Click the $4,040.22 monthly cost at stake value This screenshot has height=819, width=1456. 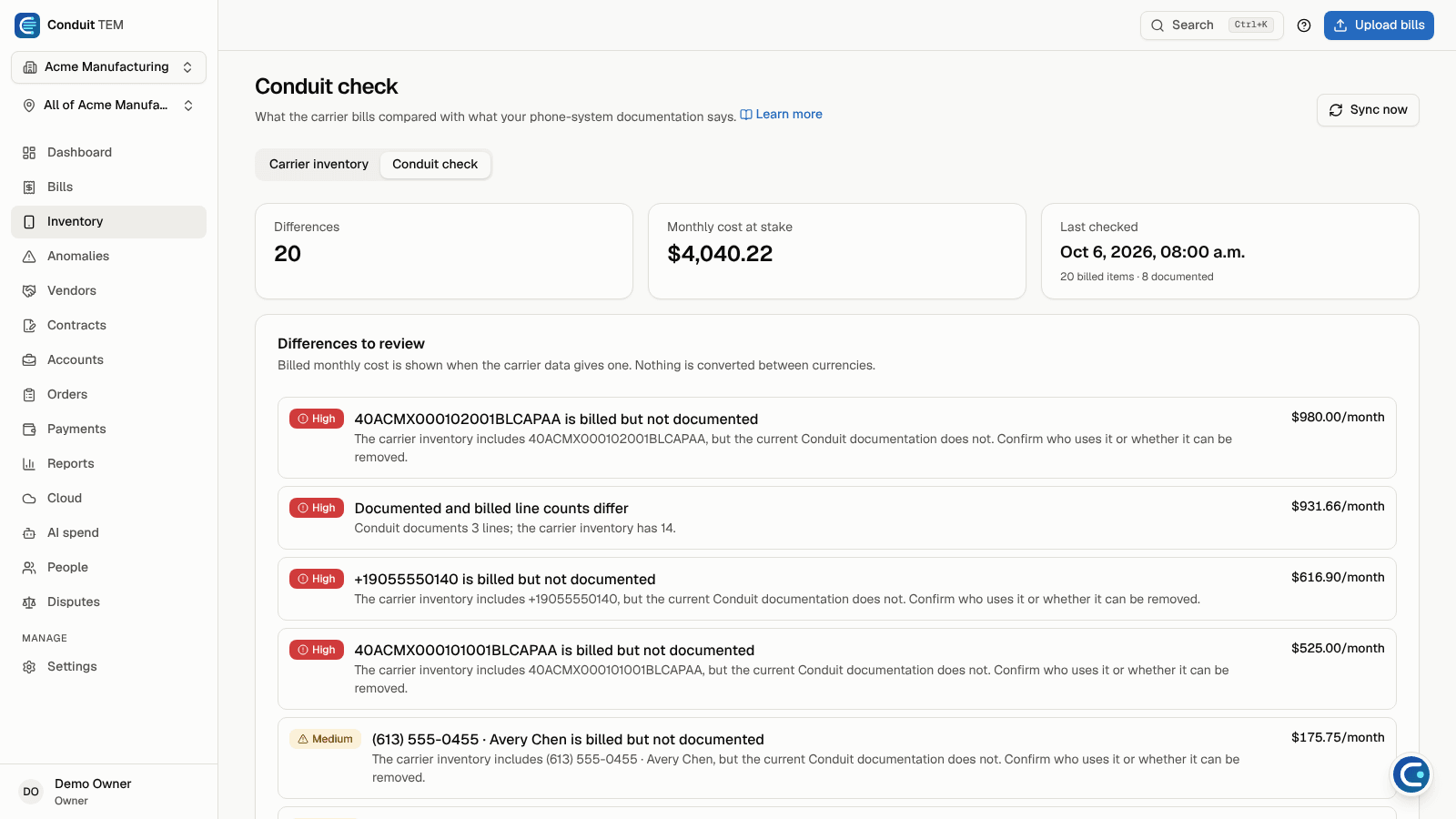pyautogui.click(x=720, y=254)
